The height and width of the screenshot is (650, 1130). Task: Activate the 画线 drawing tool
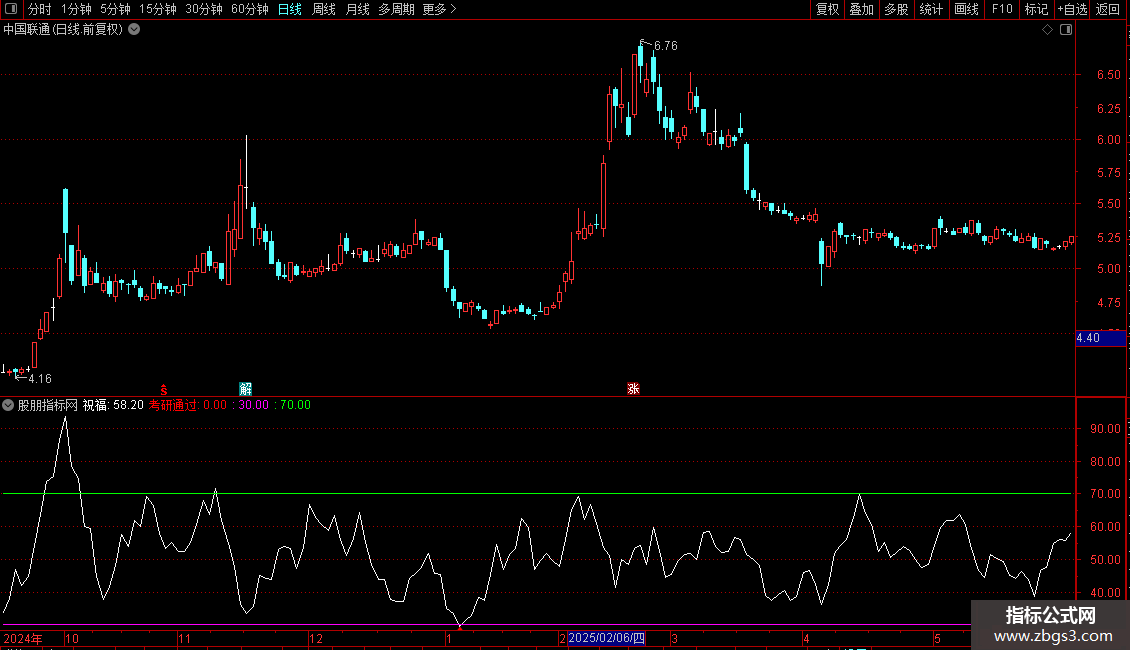point(966,9)
